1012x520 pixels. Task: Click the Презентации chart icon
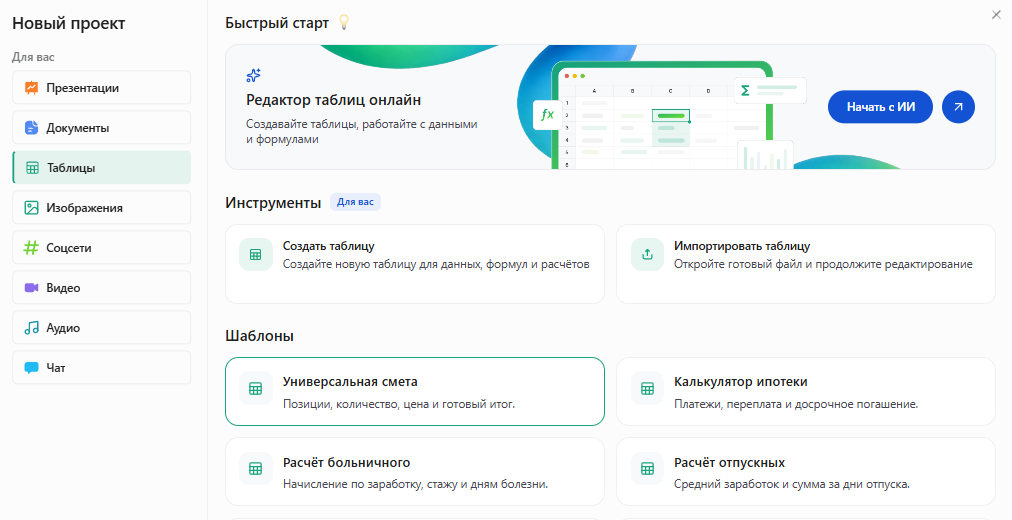point(32,88)
